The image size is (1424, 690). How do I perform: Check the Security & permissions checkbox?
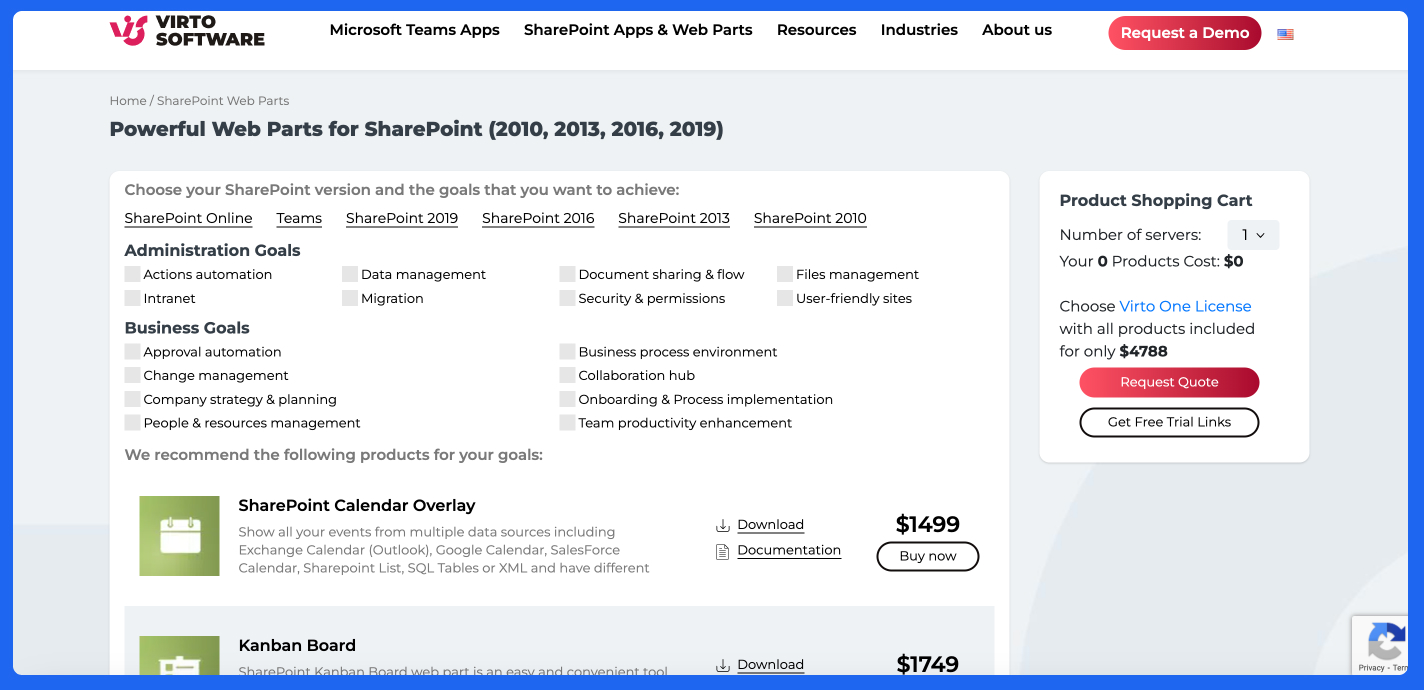[567, 298]
